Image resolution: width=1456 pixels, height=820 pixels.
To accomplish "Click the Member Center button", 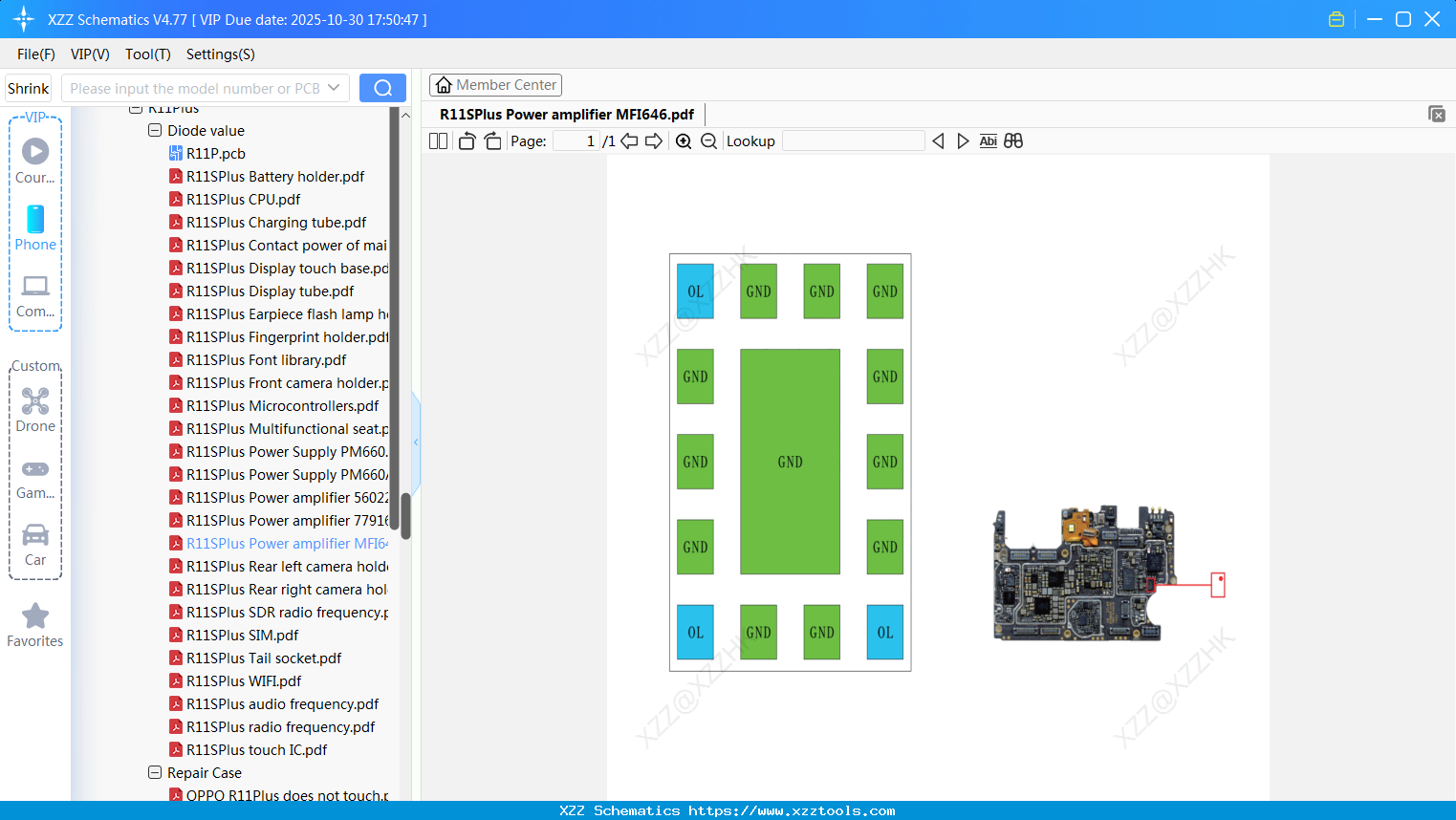I will click(495, 85).
